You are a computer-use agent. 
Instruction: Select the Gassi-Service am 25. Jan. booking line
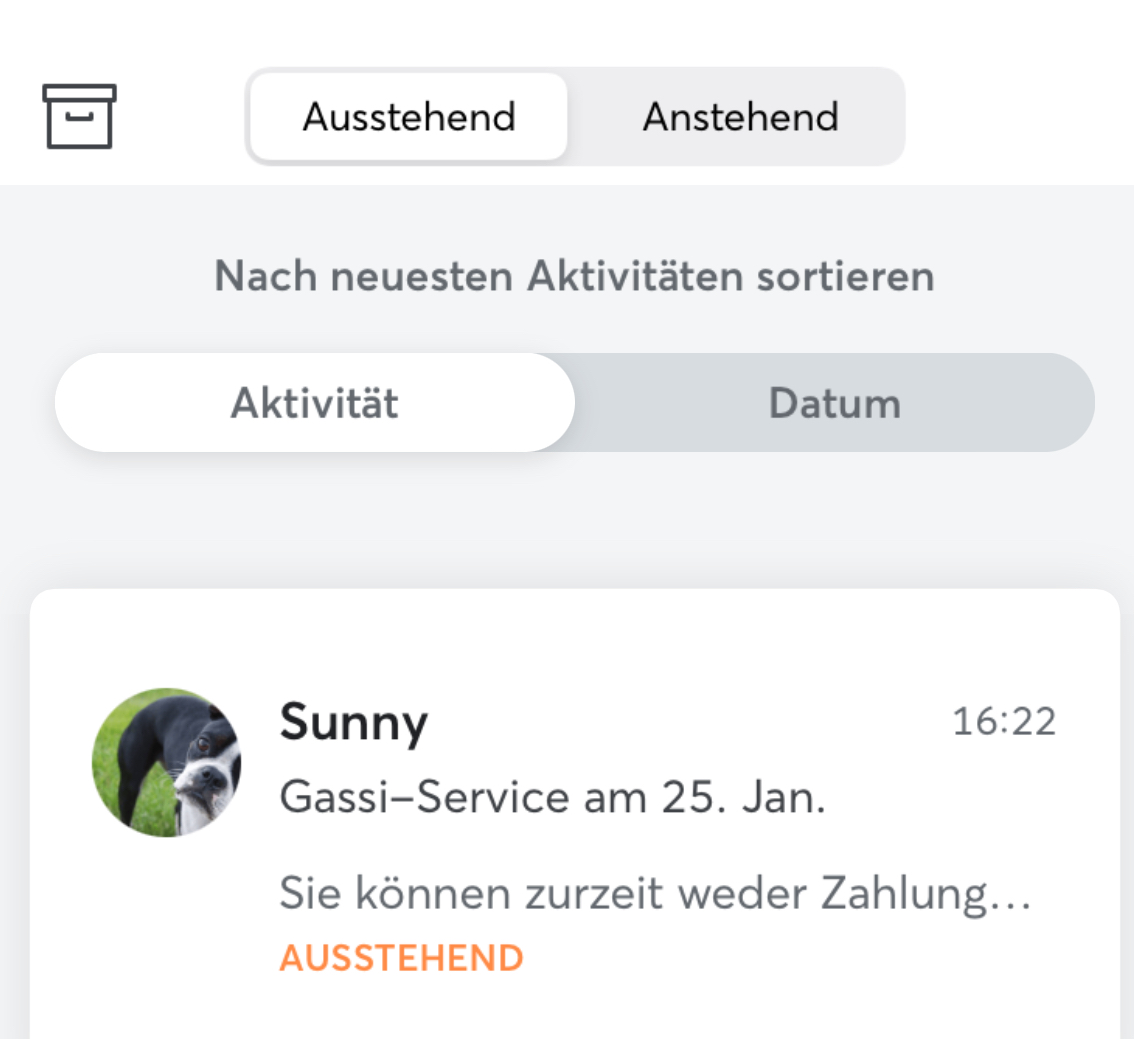coord(552,797)
